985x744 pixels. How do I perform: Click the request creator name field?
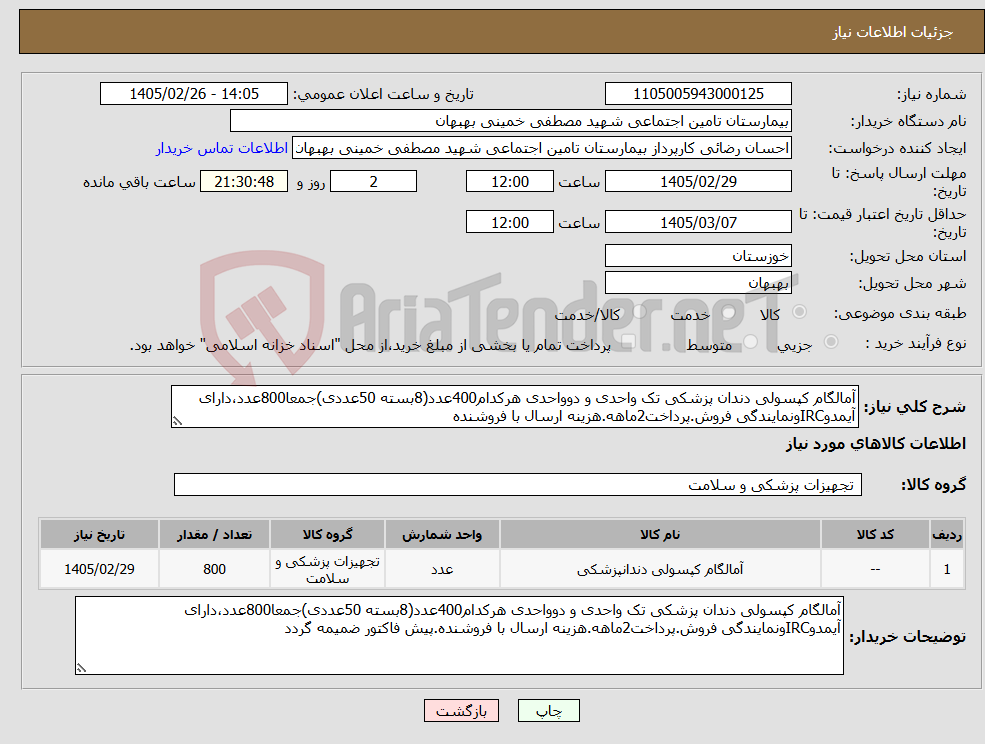[541, 148]
